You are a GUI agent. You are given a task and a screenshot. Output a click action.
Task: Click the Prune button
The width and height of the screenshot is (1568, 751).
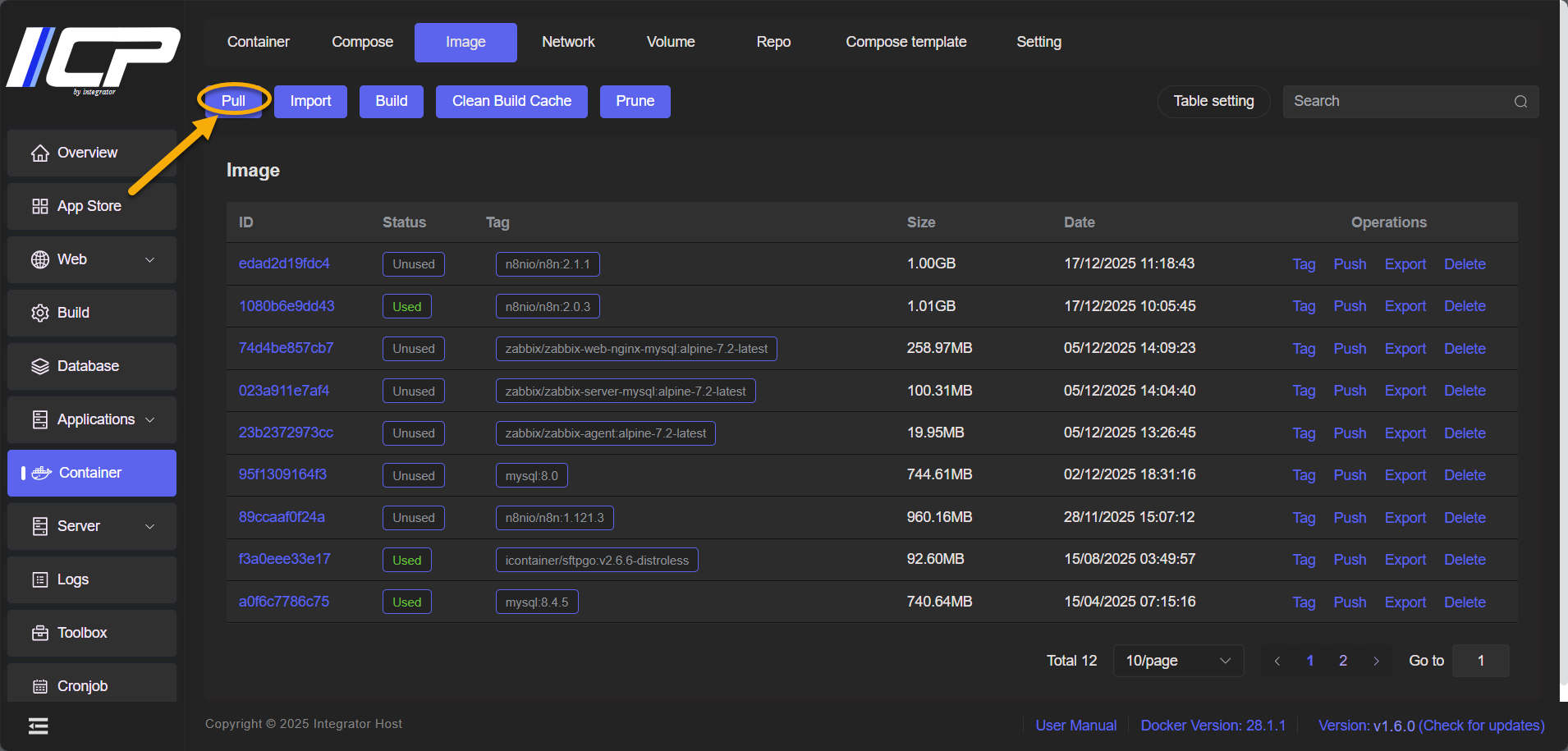[x=635, y=102]
